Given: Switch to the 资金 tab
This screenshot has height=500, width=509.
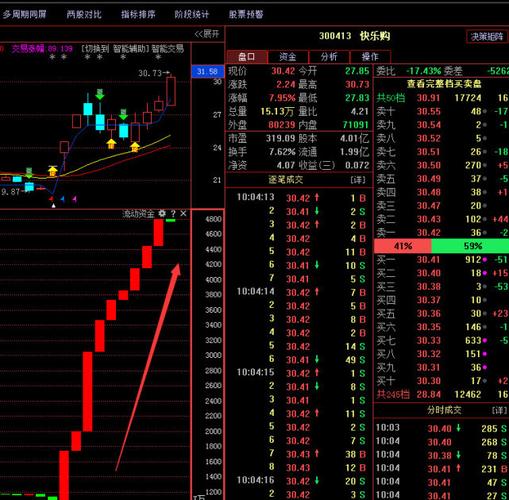Looking at the screenshot, I should point(288,57).
